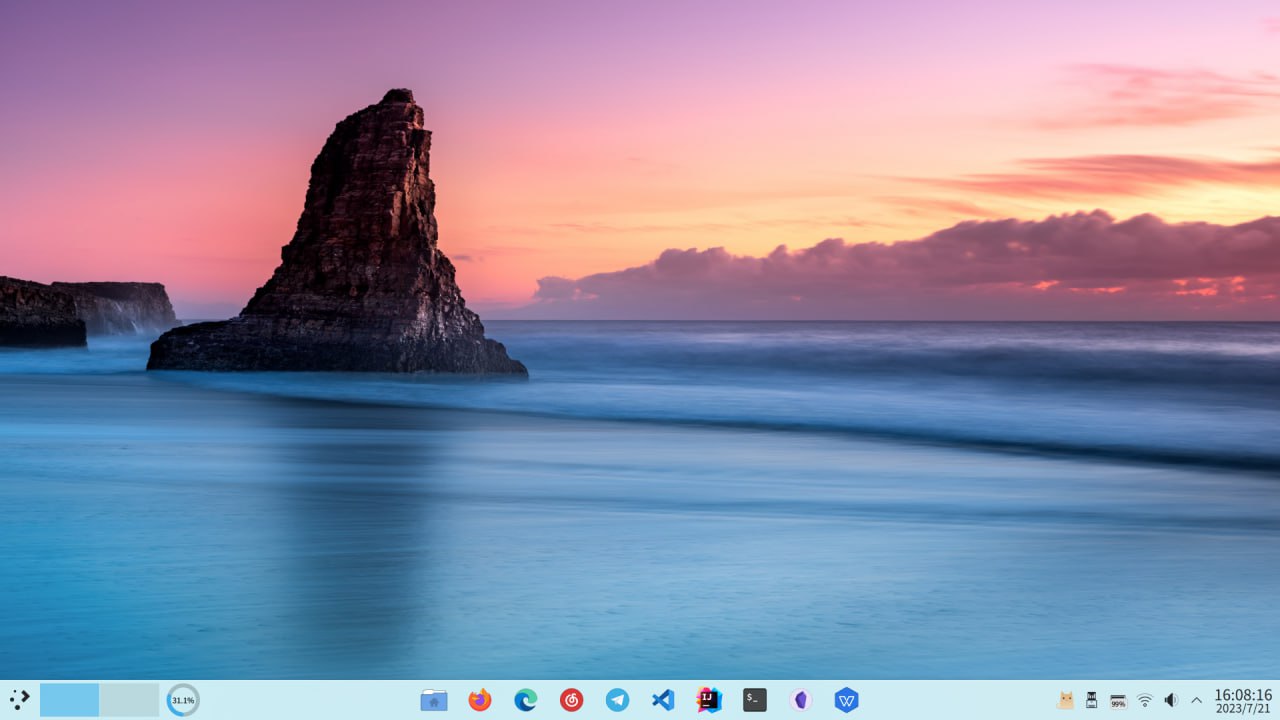The width and height of the screenshot is (1280, 720).
Task: Click the cat tray icon
Action: [x=1066, y=700]
